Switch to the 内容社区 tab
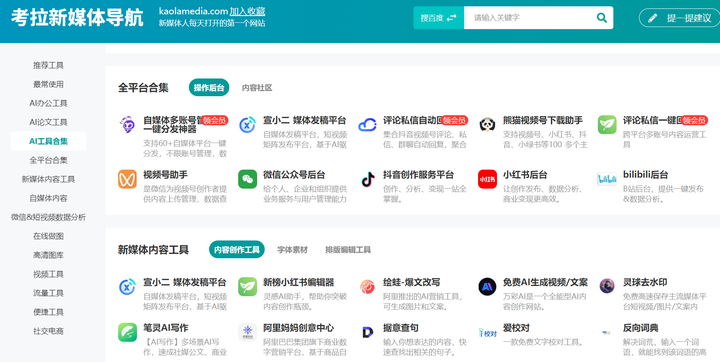 (x=257, y=88)
